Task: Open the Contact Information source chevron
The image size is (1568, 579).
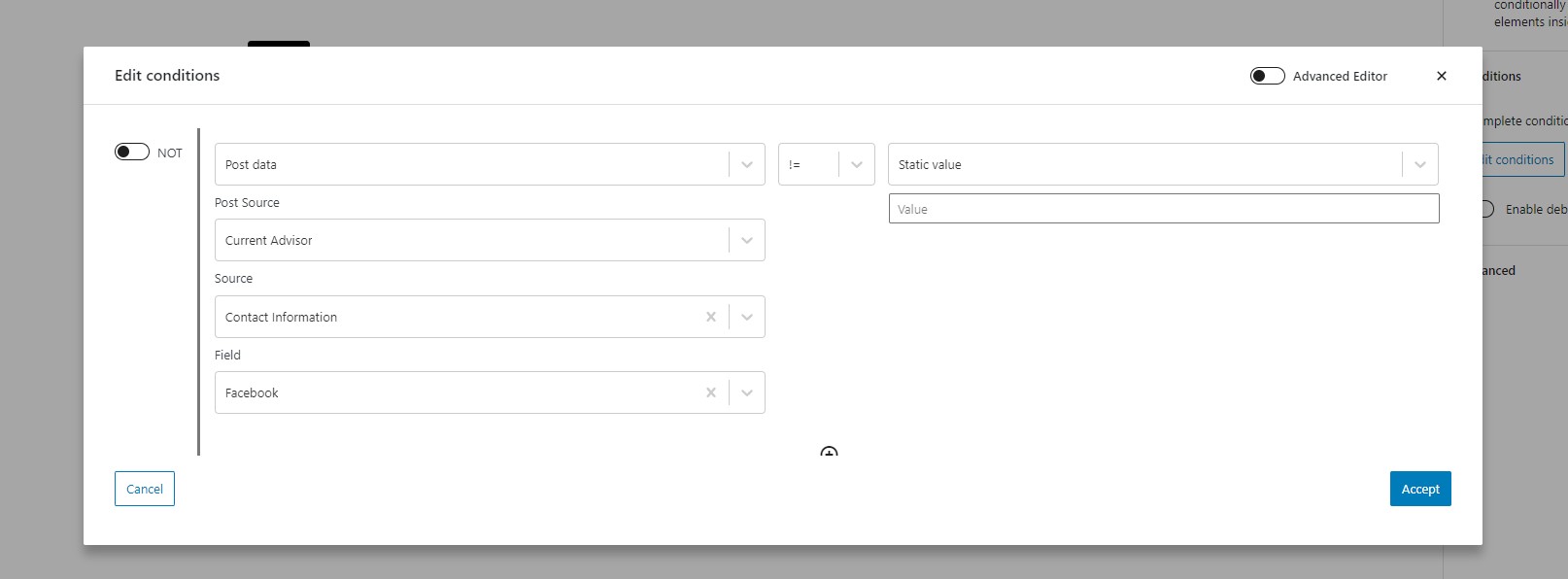Action: point(747,317)
